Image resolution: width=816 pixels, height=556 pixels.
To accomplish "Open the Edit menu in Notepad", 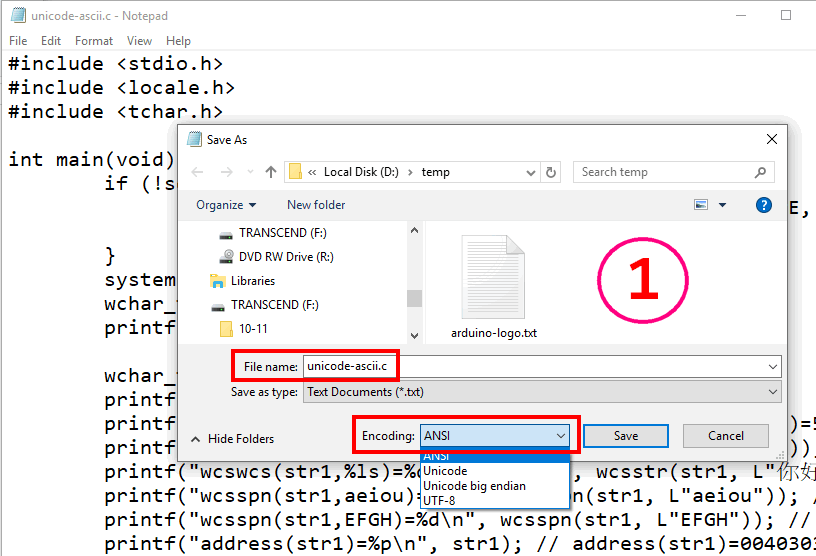I will [x=51, y=41].
